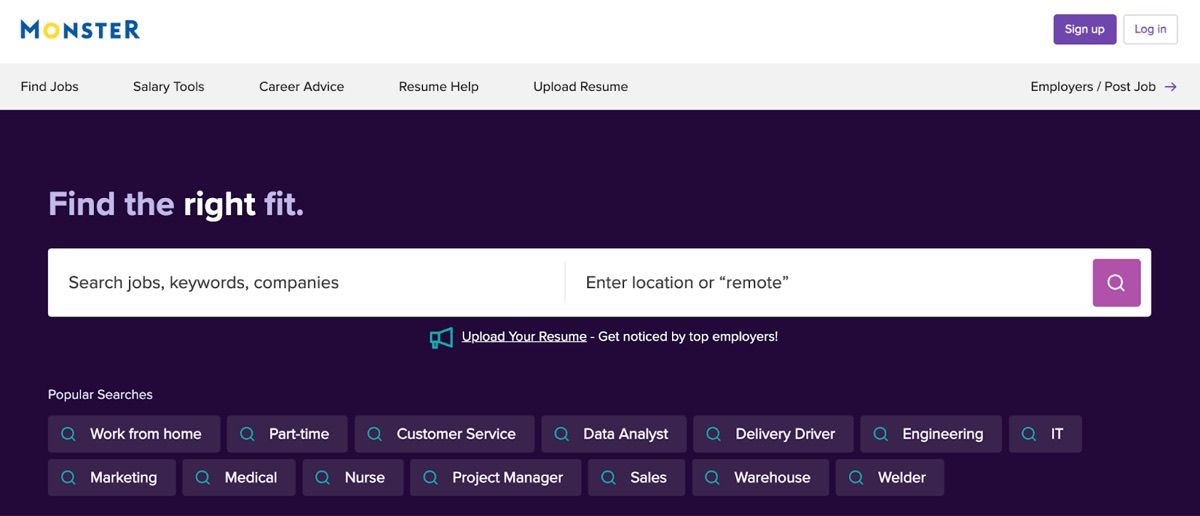Select the IT chip label
1200x516 pixels.
(1057, 434)
